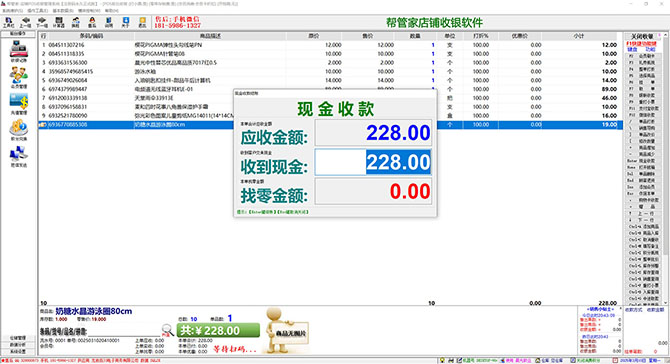Select row with barcode 359685749685415

(x=330, y=71)
